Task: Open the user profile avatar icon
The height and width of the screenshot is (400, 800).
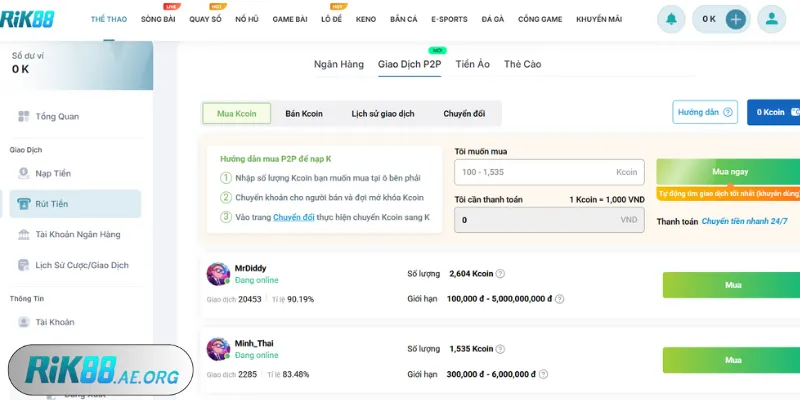Action: (x=771, y=19)
